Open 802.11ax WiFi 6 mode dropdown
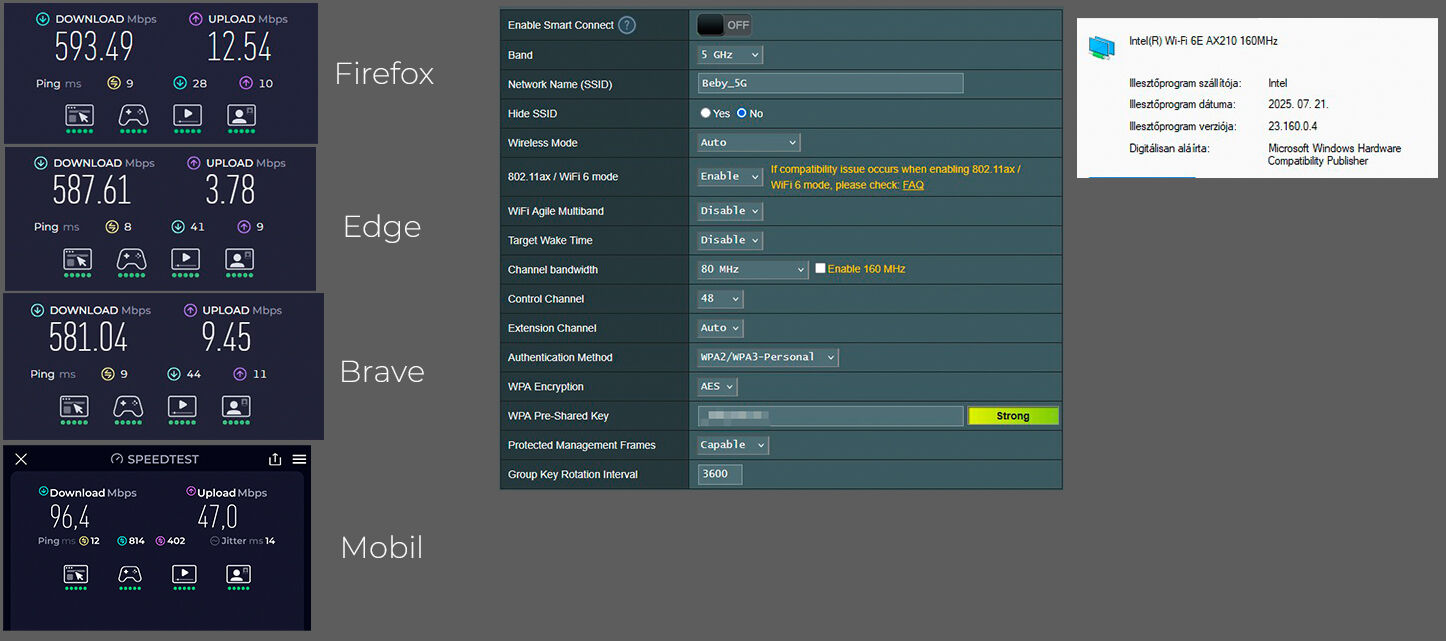 [x=732, y=176]
